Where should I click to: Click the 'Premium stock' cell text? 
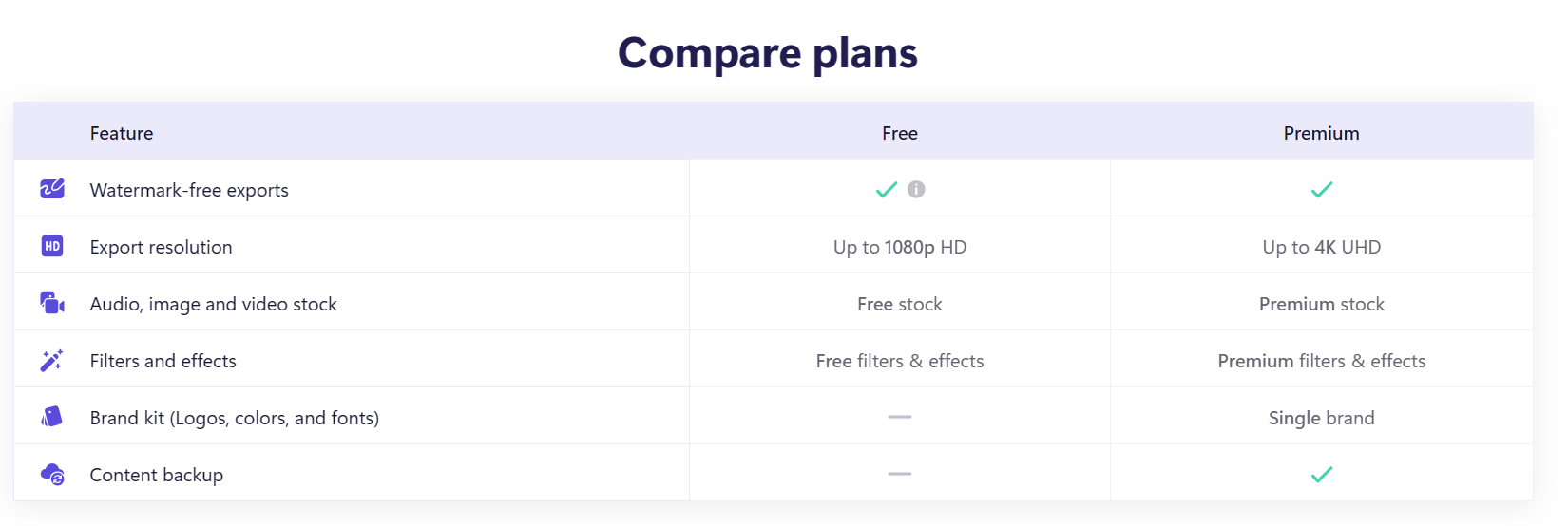[x=1321, y=304]
